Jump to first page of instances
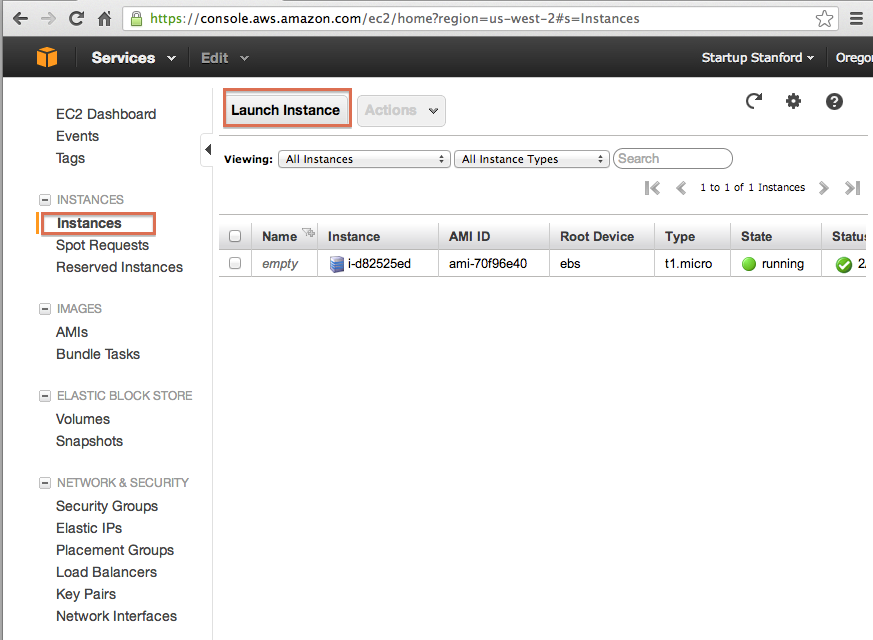The width and height of the screenshot is (873, 640). click(652, 188)
